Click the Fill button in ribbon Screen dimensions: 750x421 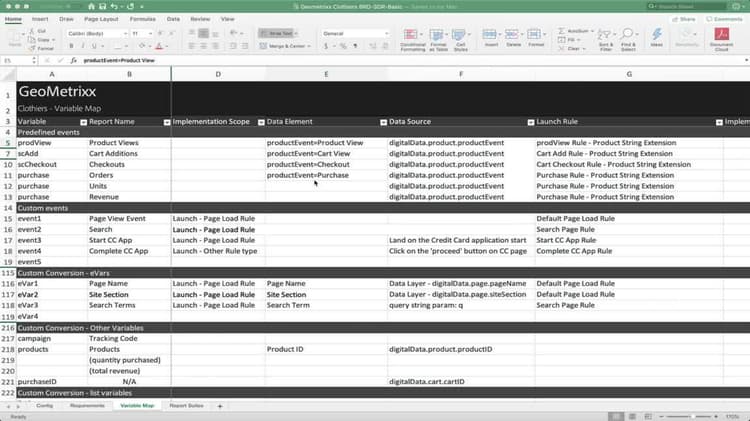tap(569, 40)
